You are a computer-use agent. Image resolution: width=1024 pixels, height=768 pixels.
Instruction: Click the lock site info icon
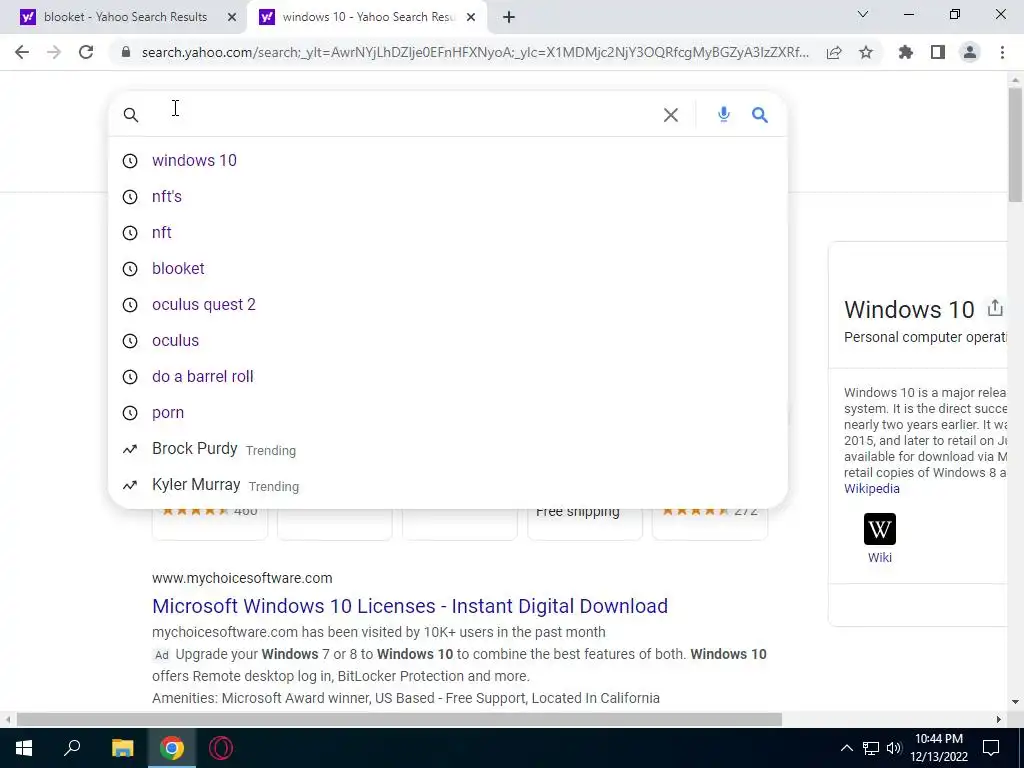coord(126,52)
